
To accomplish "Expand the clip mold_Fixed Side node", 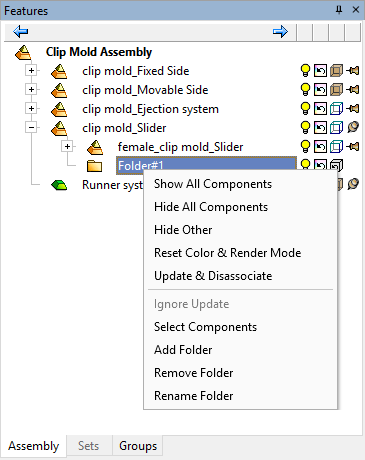I will click(x=31, y=71).
